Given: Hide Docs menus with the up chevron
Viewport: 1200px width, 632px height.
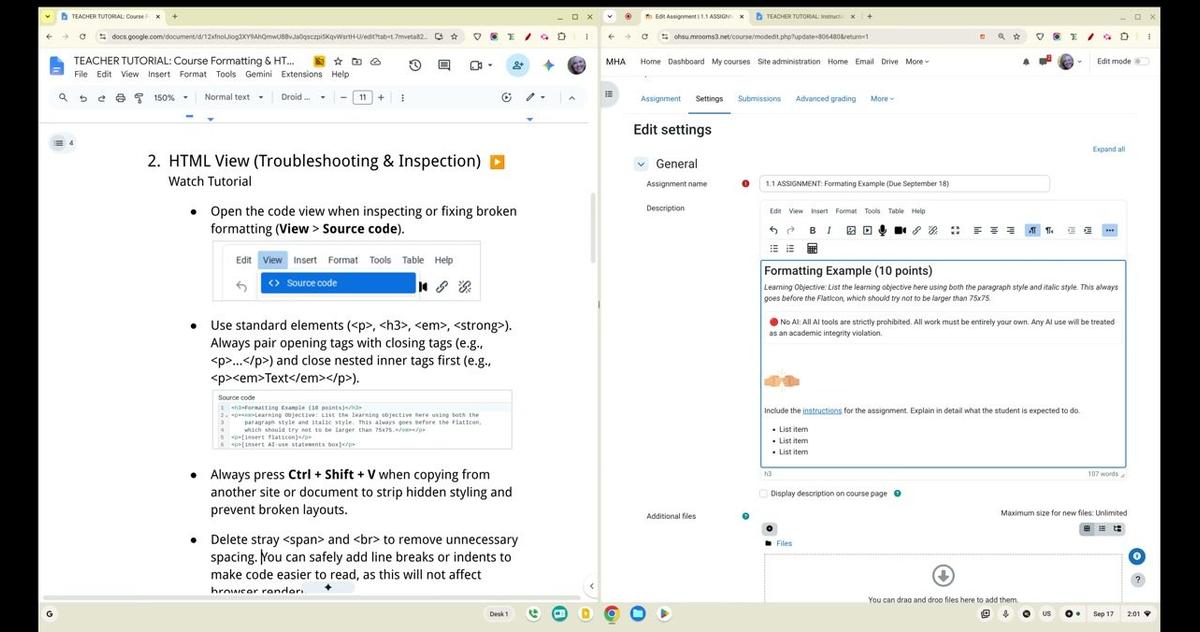Looking at the screenshot, I should point(571,98).
